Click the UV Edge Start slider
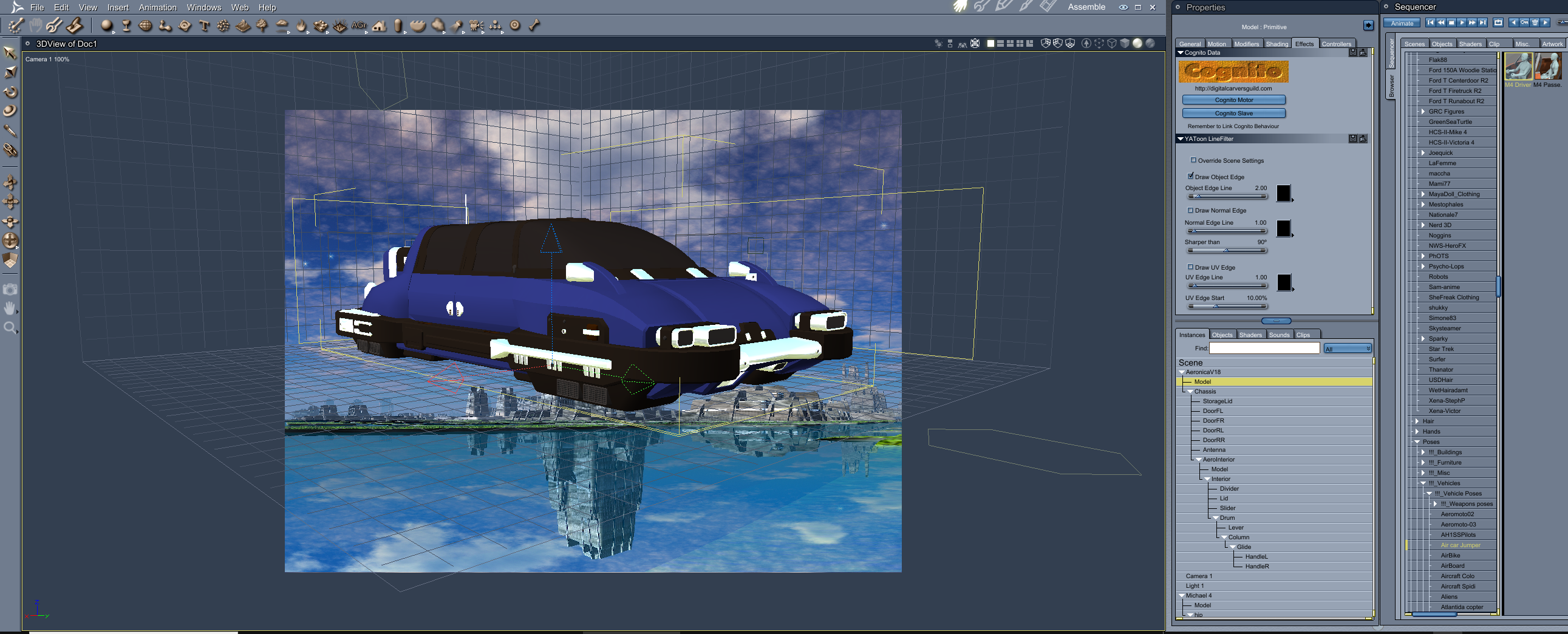This screenshot has width=1568, height=634. pos(1227,306)
